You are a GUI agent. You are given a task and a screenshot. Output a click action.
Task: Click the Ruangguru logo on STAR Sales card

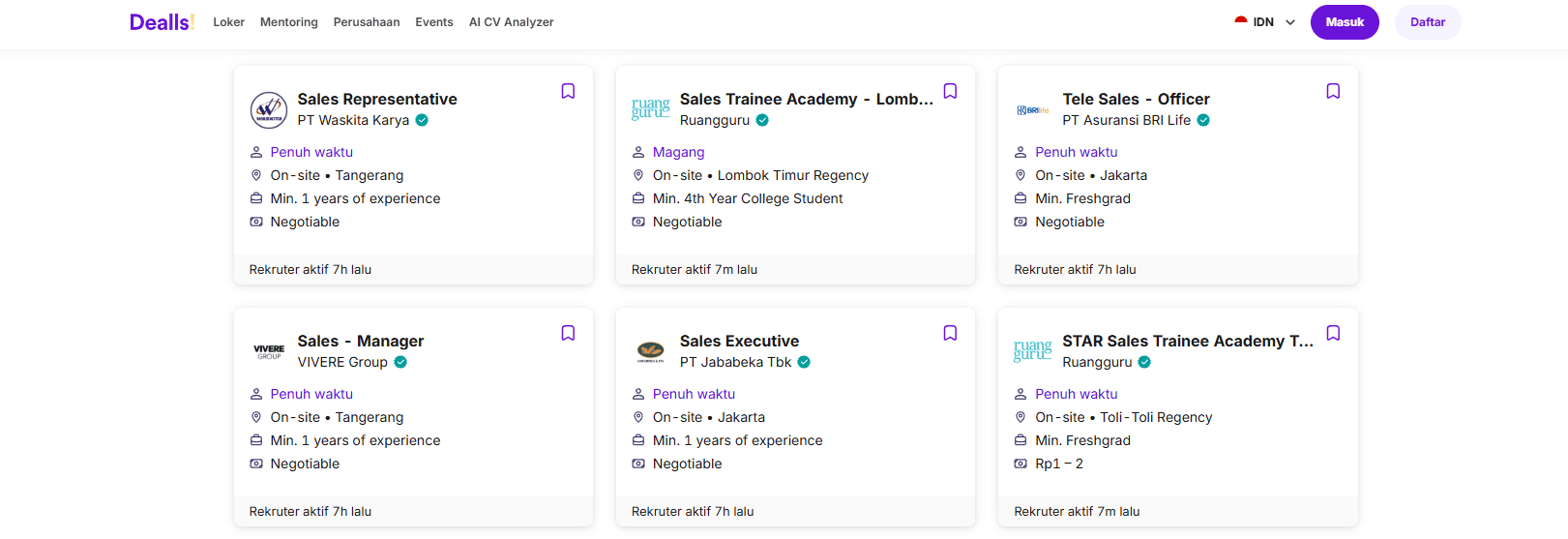point(1033,350)
